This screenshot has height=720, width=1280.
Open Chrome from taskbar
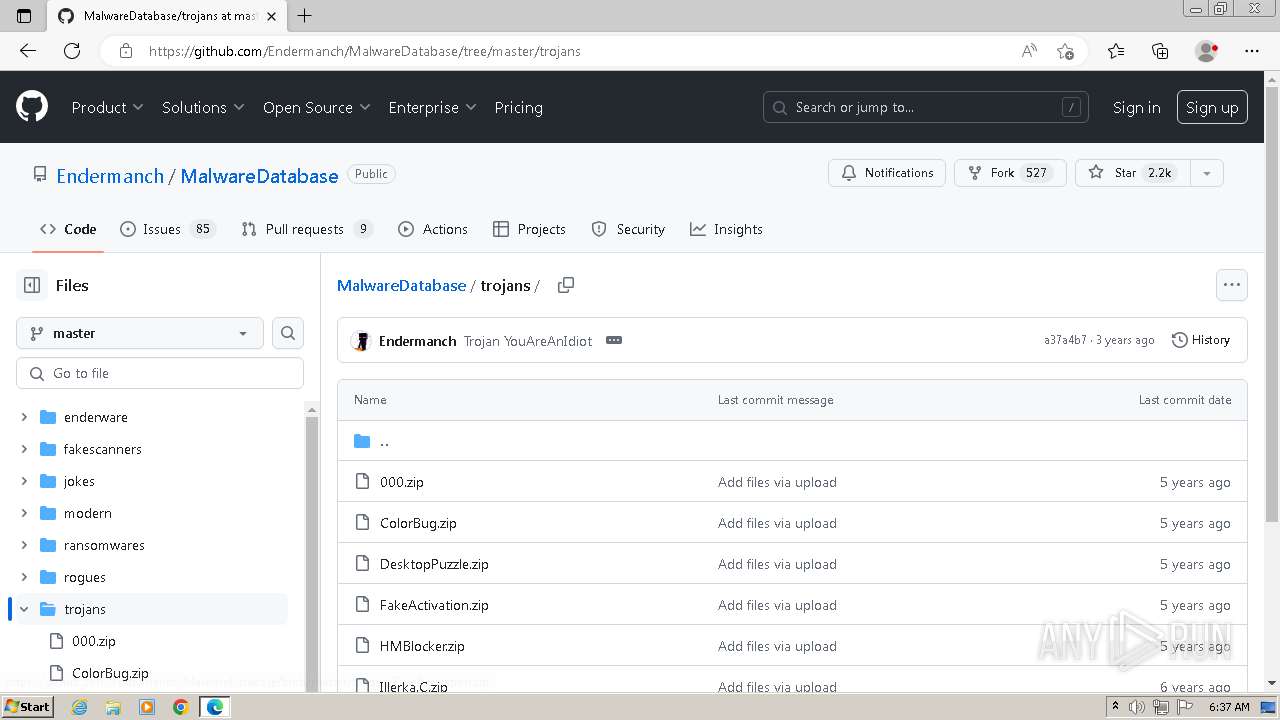pos(180,707)
